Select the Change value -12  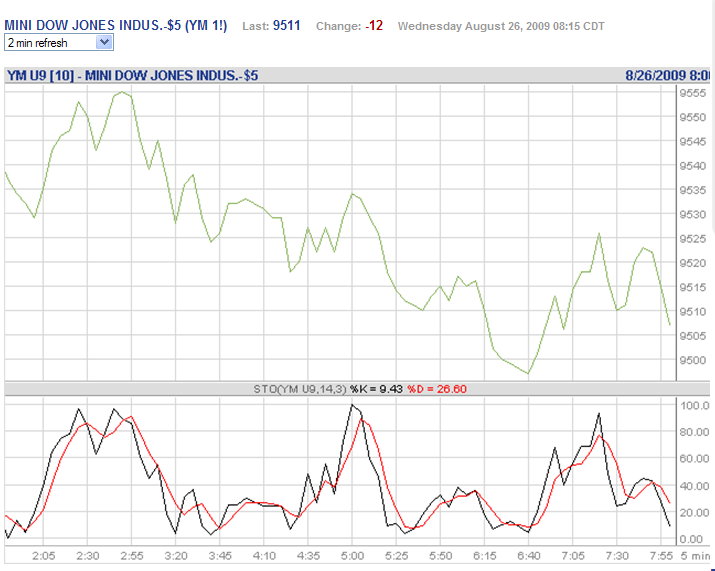coord(374,26)
